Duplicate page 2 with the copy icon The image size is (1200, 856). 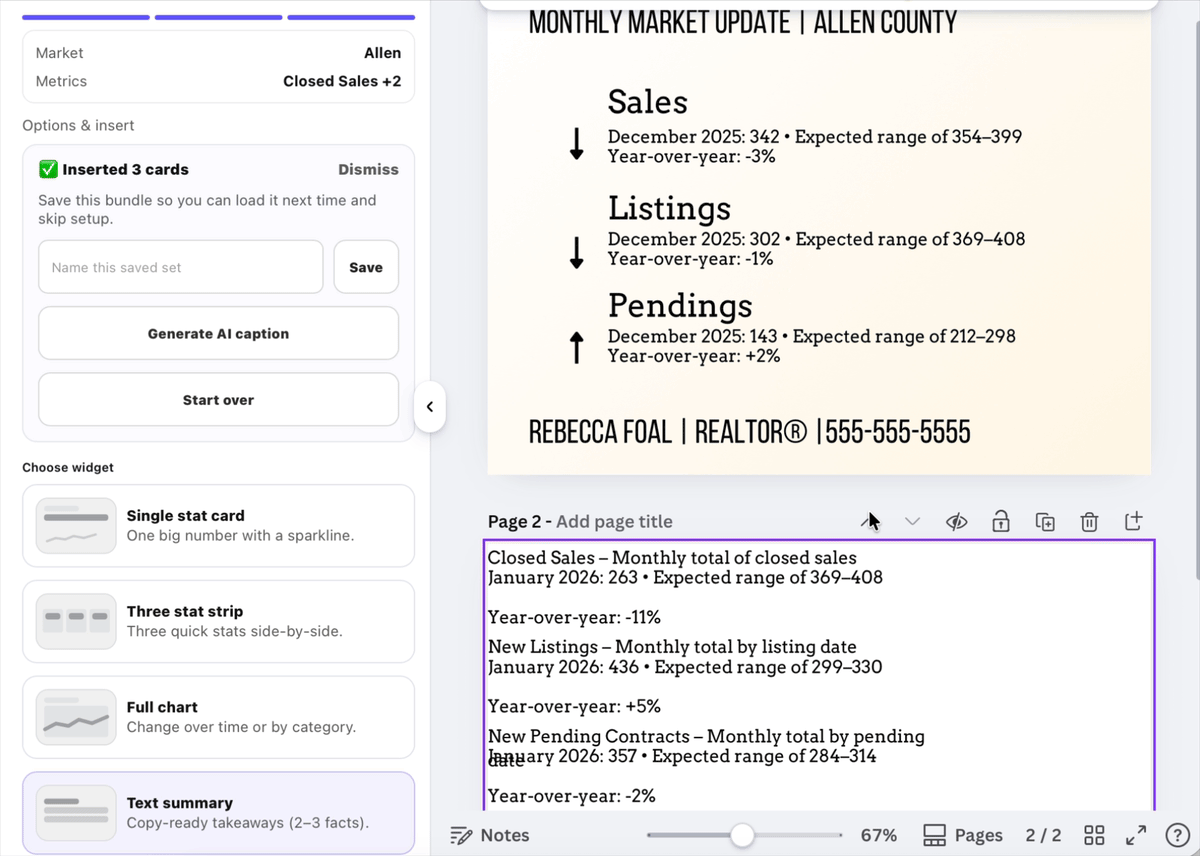click(1045, 521)
